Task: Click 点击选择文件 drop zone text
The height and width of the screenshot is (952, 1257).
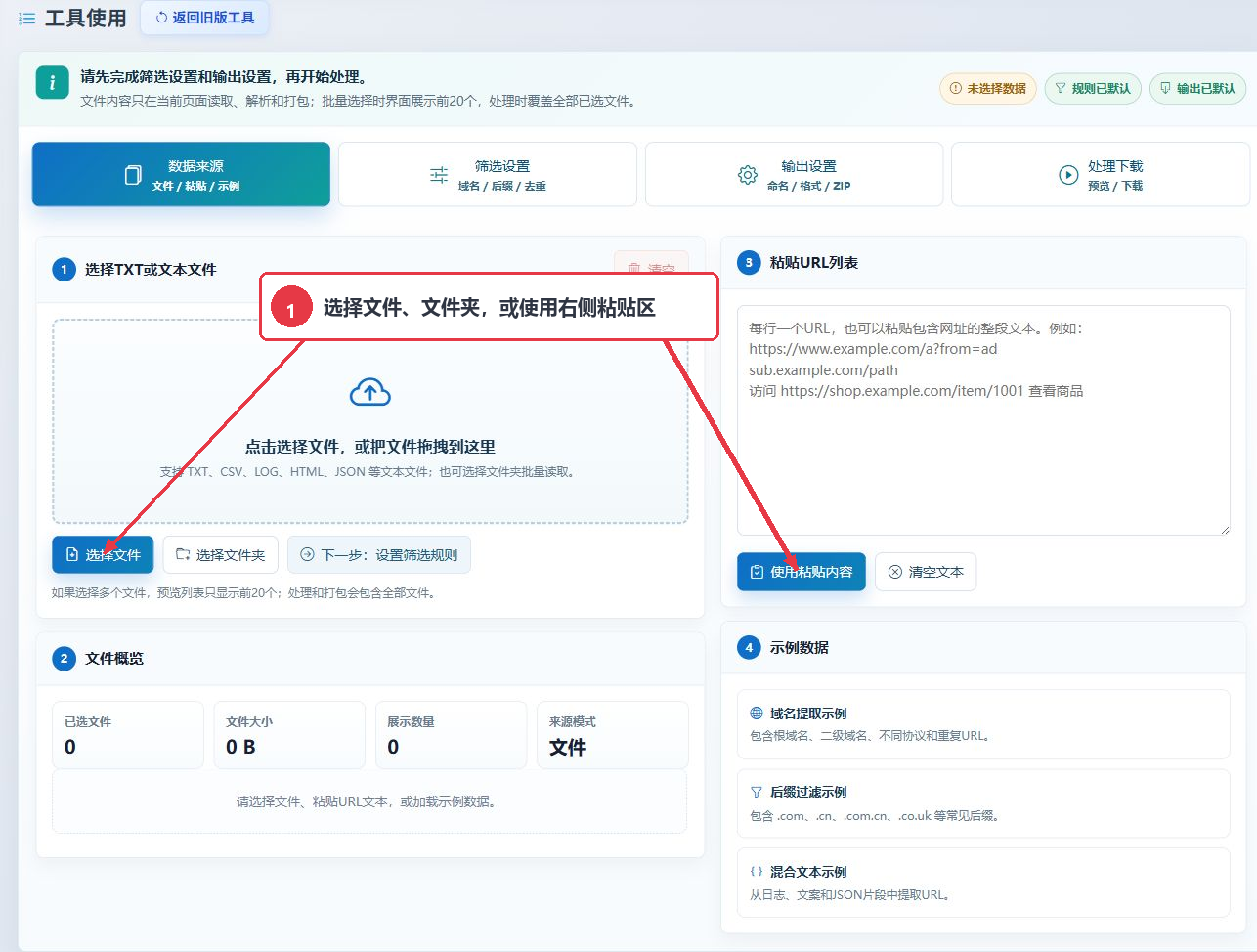Action: coord(370,447)
